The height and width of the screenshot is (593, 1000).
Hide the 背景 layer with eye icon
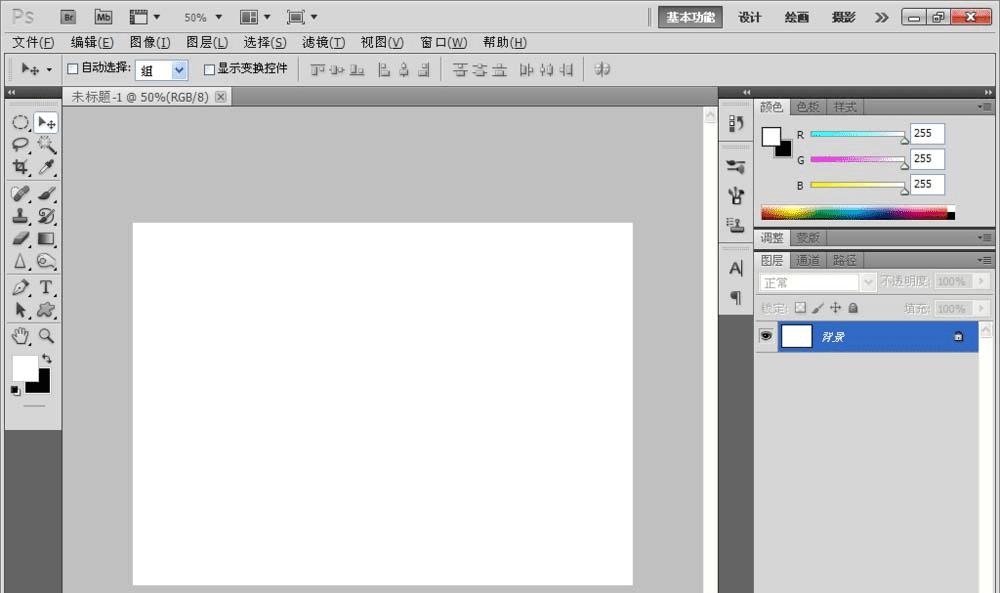pos(766,337)
